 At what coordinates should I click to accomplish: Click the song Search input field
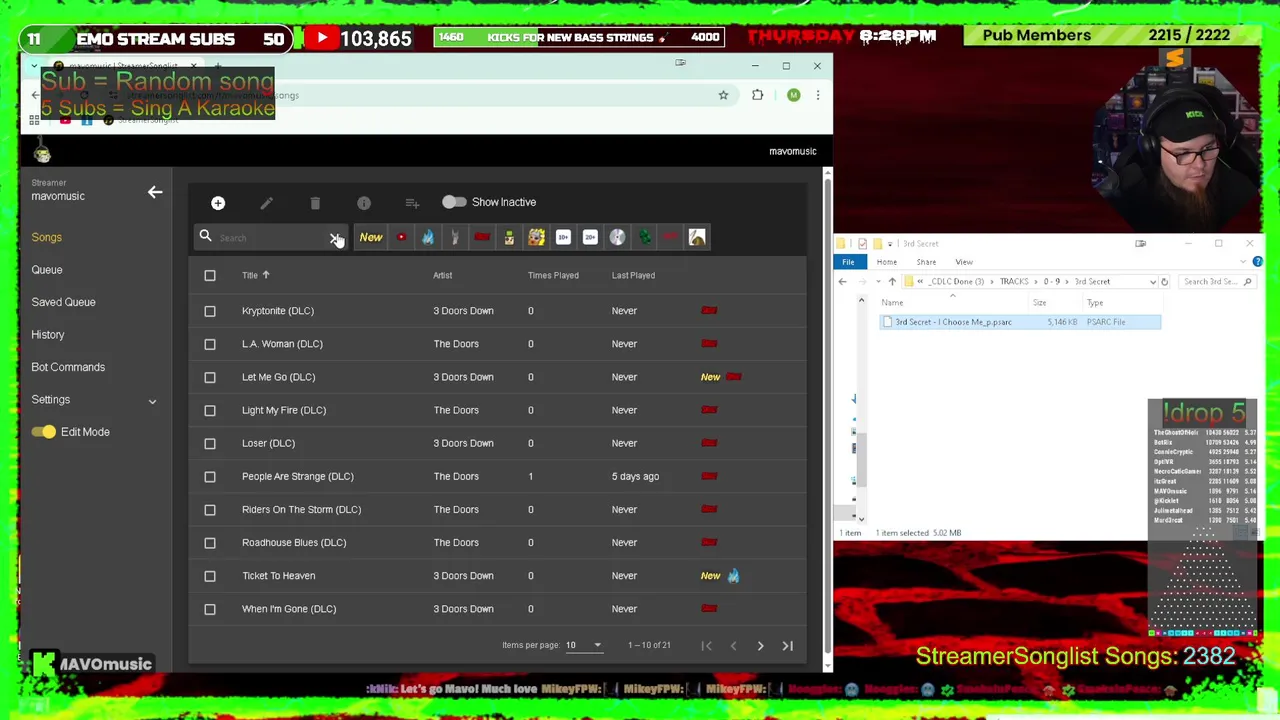click(x=270, y=238)
